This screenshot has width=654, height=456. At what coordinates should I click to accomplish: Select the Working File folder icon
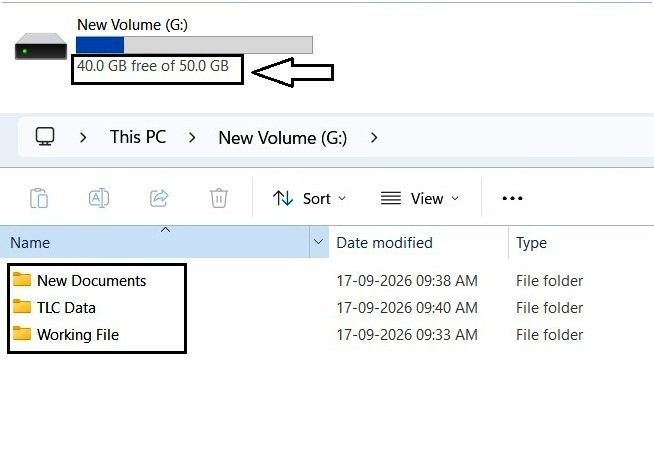[x=22, y=333]
